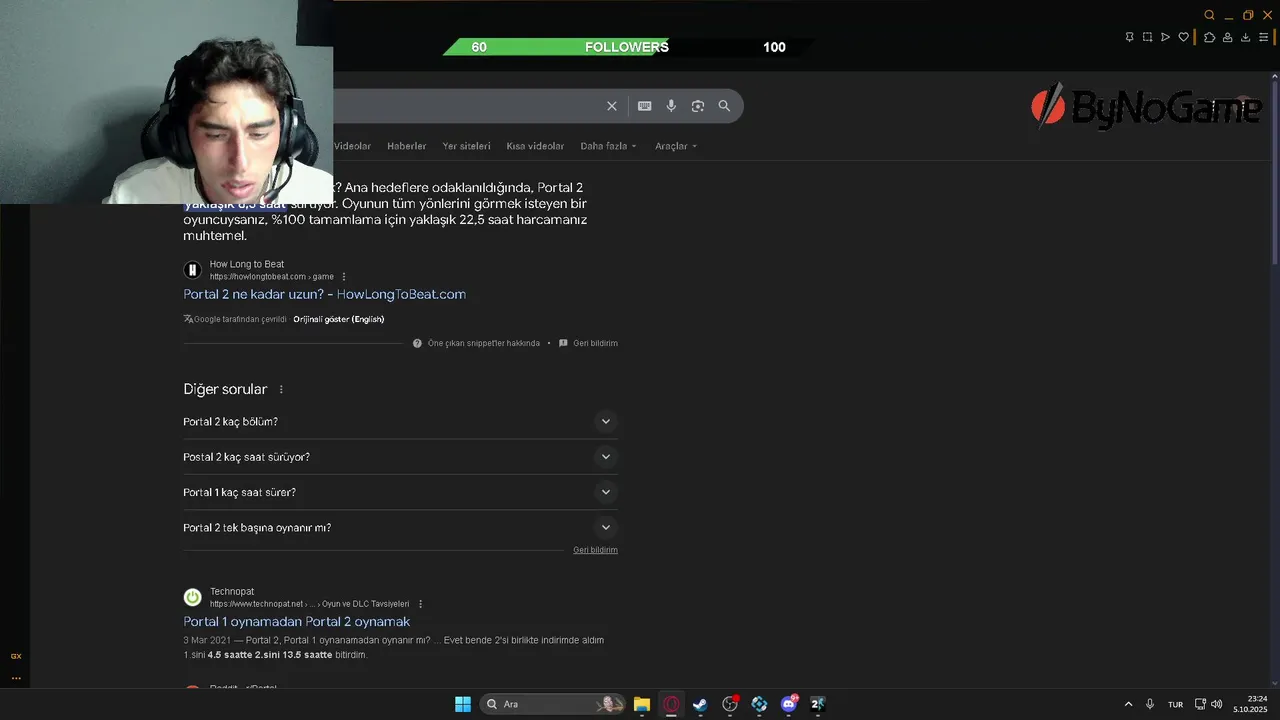Expand 'Portal 2 tek başına oynanır mı?' question
The image size is (1280, 720).
click(400, 527)
